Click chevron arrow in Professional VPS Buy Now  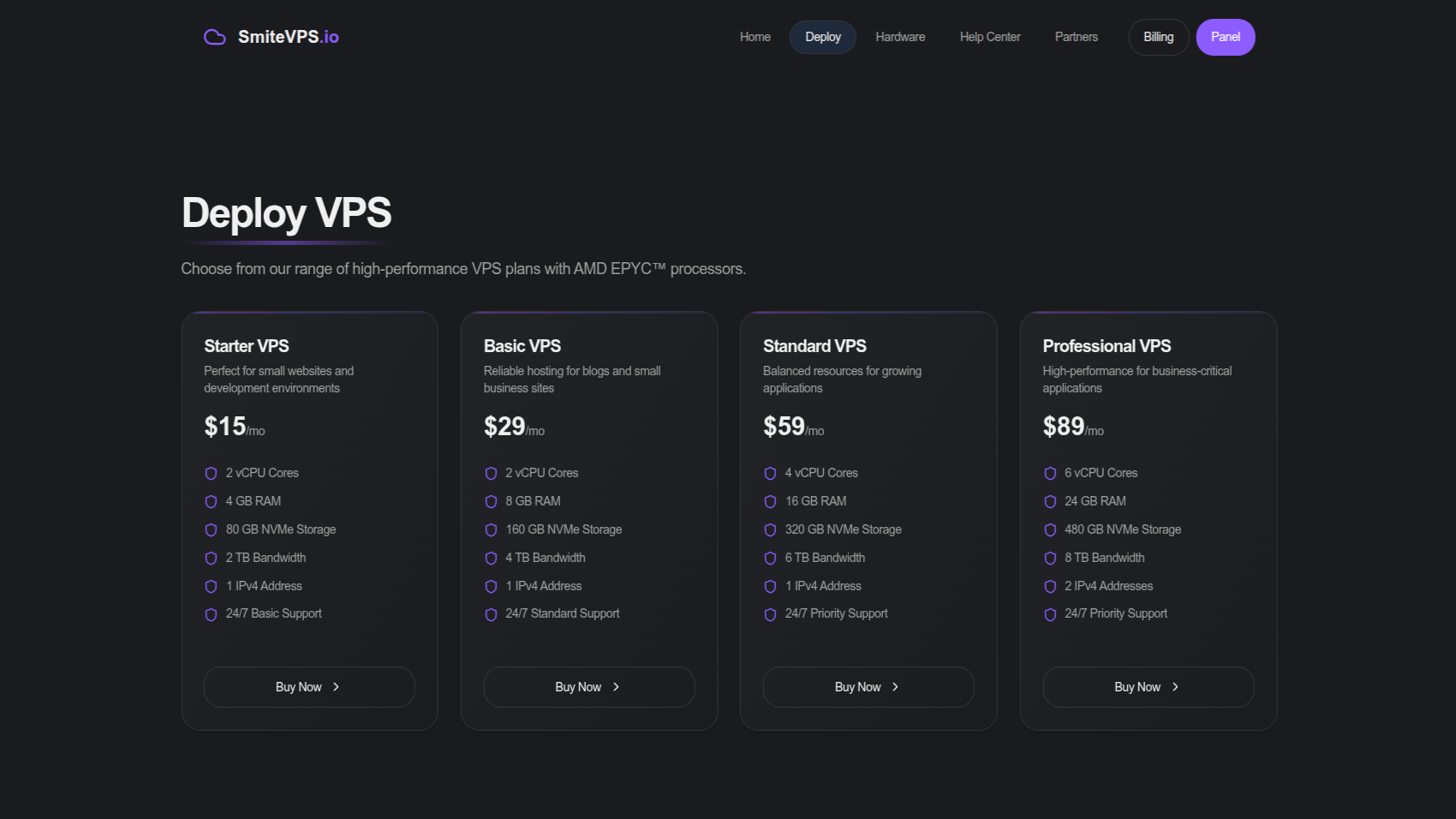click(1175, 687)
